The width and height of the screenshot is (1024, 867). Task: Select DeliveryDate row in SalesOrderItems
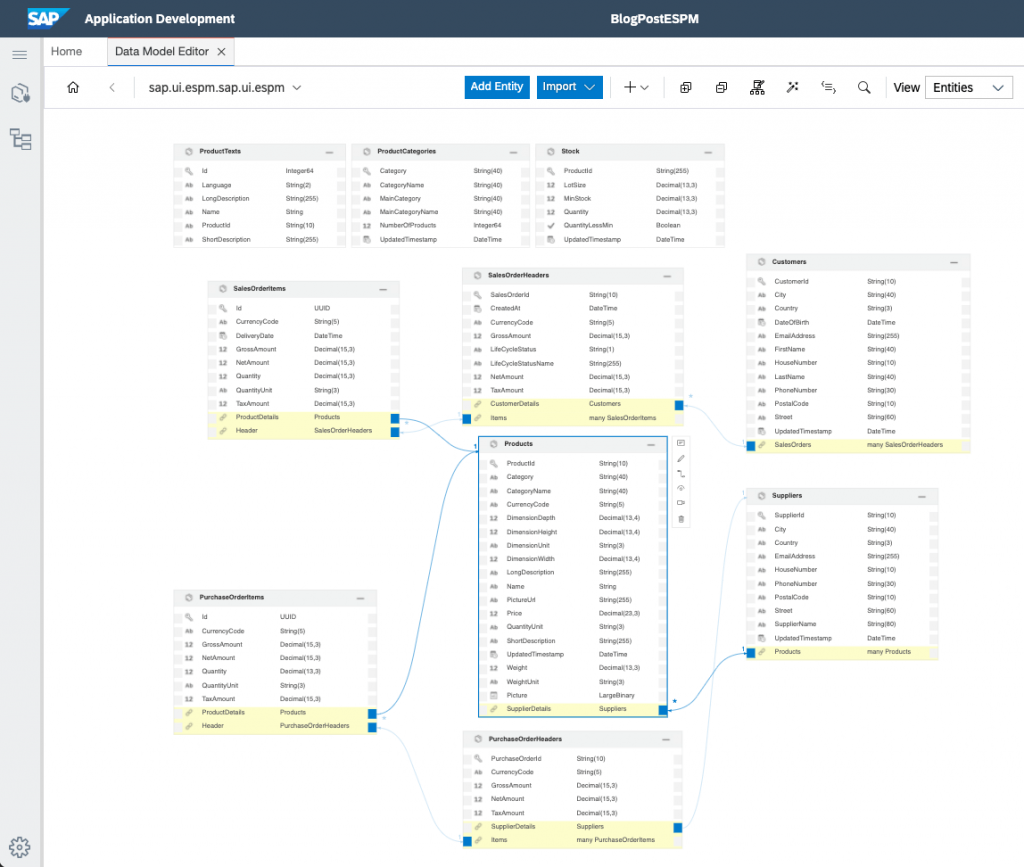[x=304, y=336]
